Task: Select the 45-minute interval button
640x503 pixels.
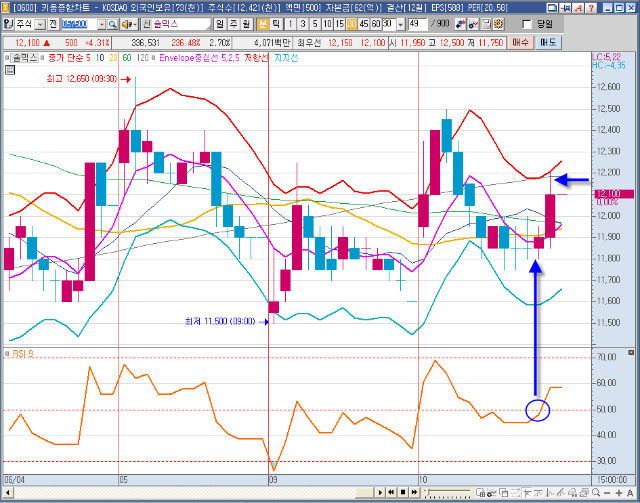Action: click(x=364, y=24)
